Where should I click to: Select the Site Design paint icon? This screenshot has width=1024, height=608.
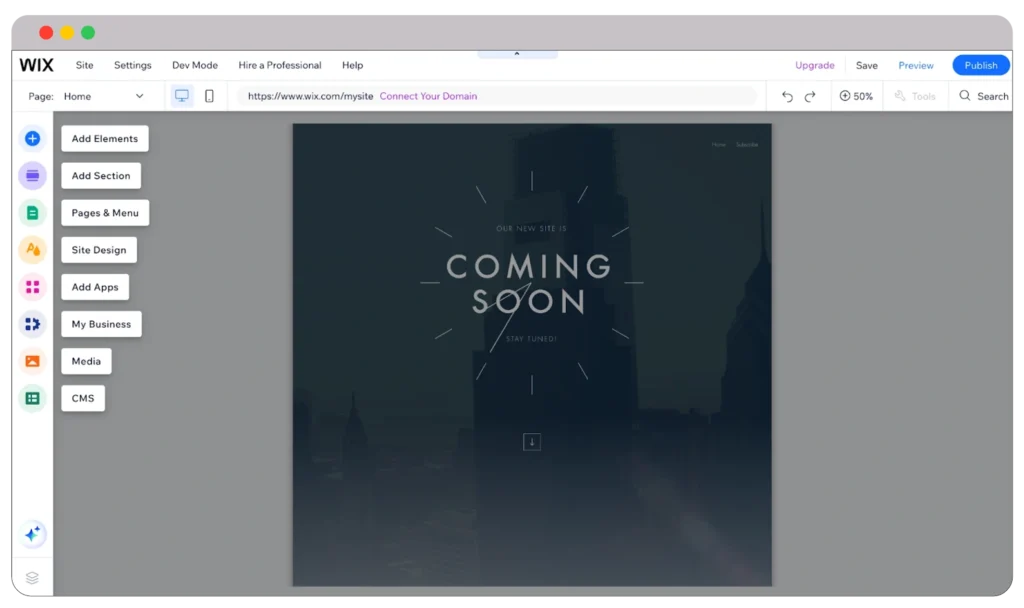pyautogui.click(x=33, y=249)
